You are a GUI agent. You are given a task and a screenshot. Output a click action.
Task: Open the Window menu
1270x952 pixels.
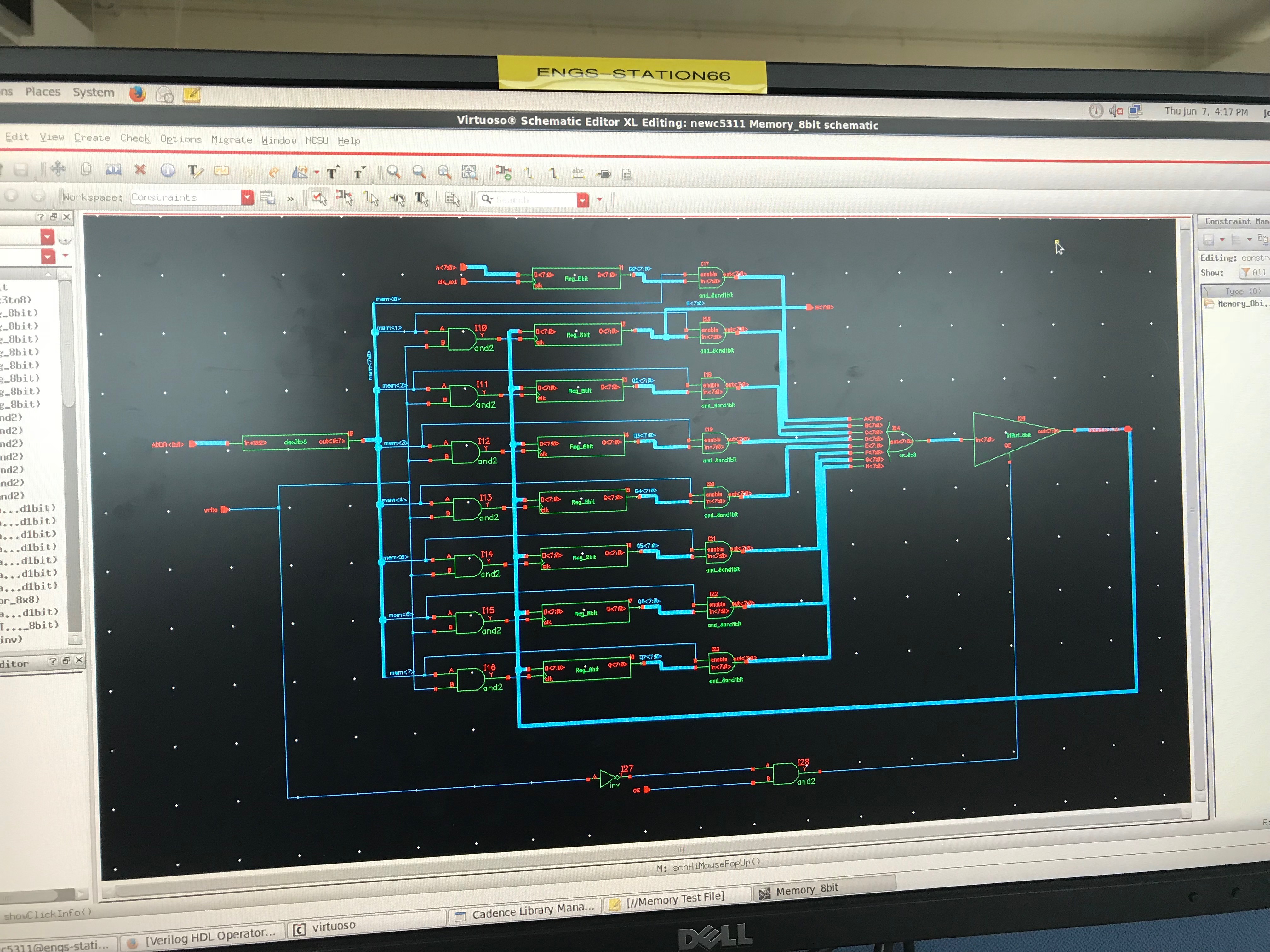click(279, 140)
